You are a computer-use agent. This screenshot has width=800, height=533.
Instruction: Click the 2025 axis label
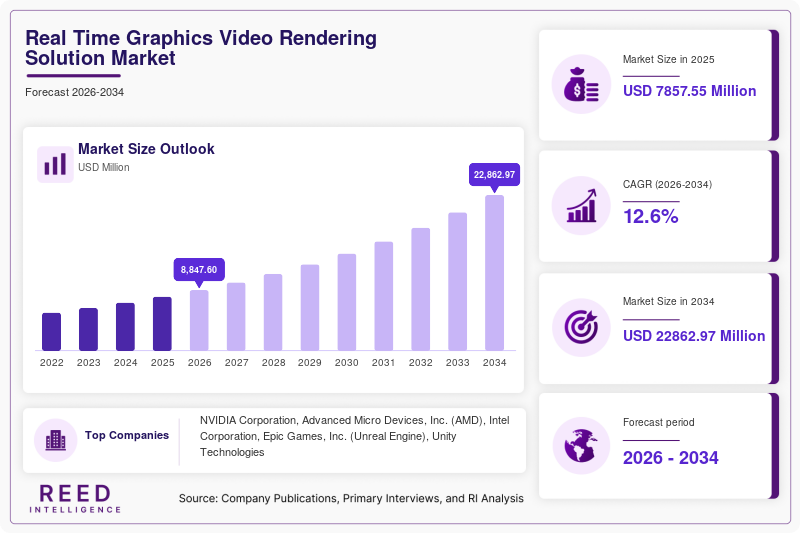click(x=162, y=363)
